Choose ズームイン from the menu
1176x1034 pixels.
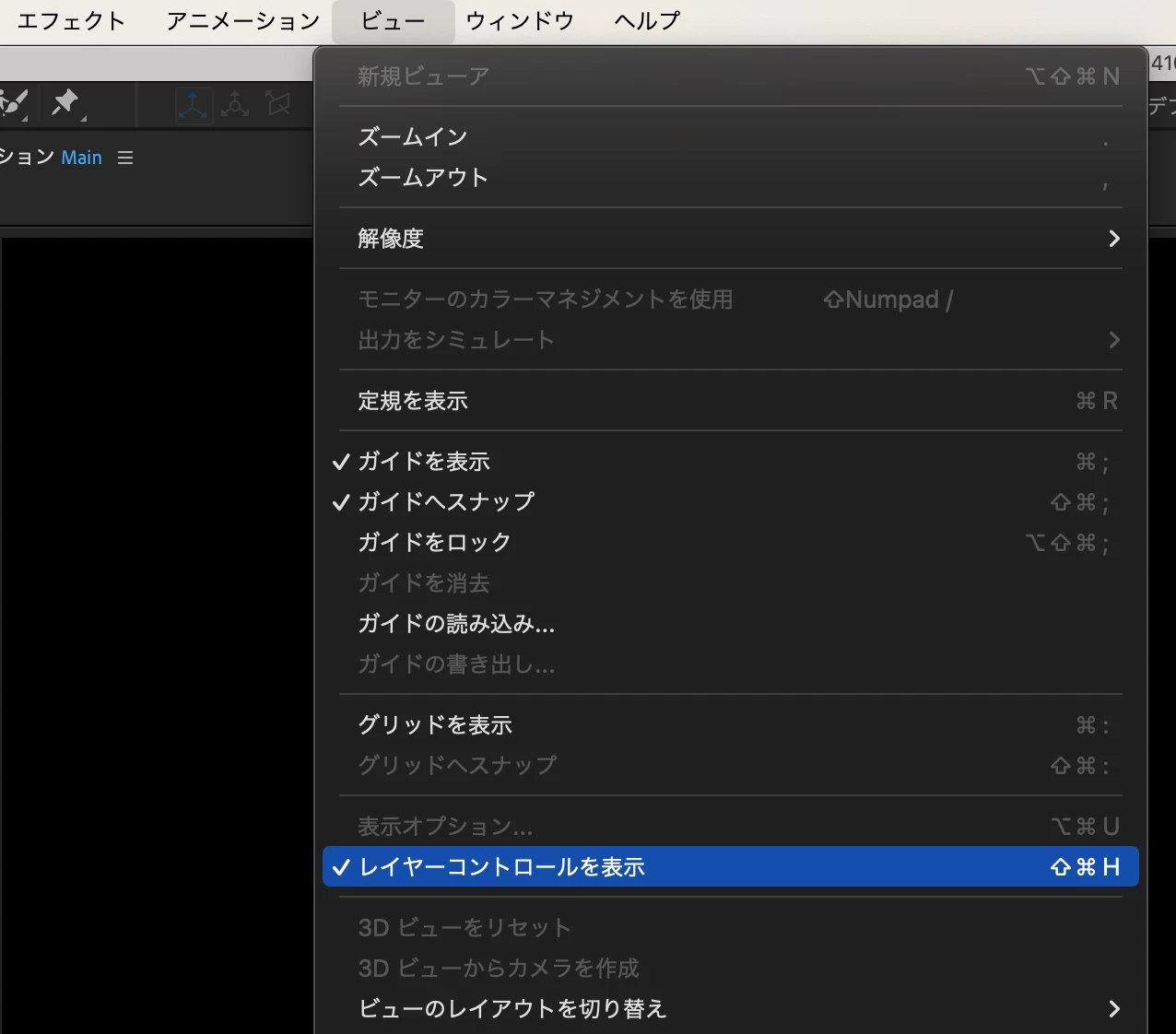[x=731, y=137]
